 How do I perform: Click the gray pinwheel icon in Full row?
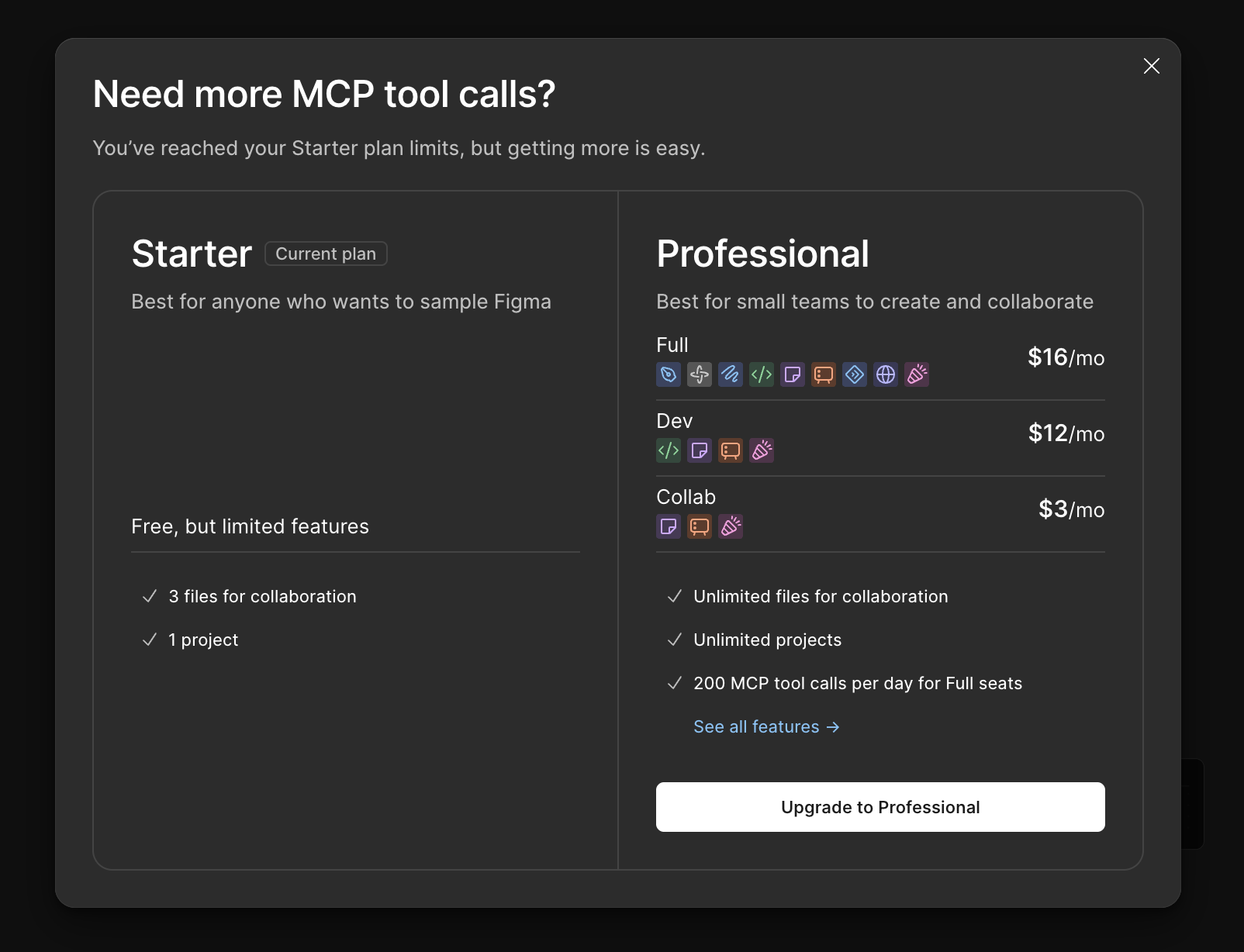coord(700,374)
